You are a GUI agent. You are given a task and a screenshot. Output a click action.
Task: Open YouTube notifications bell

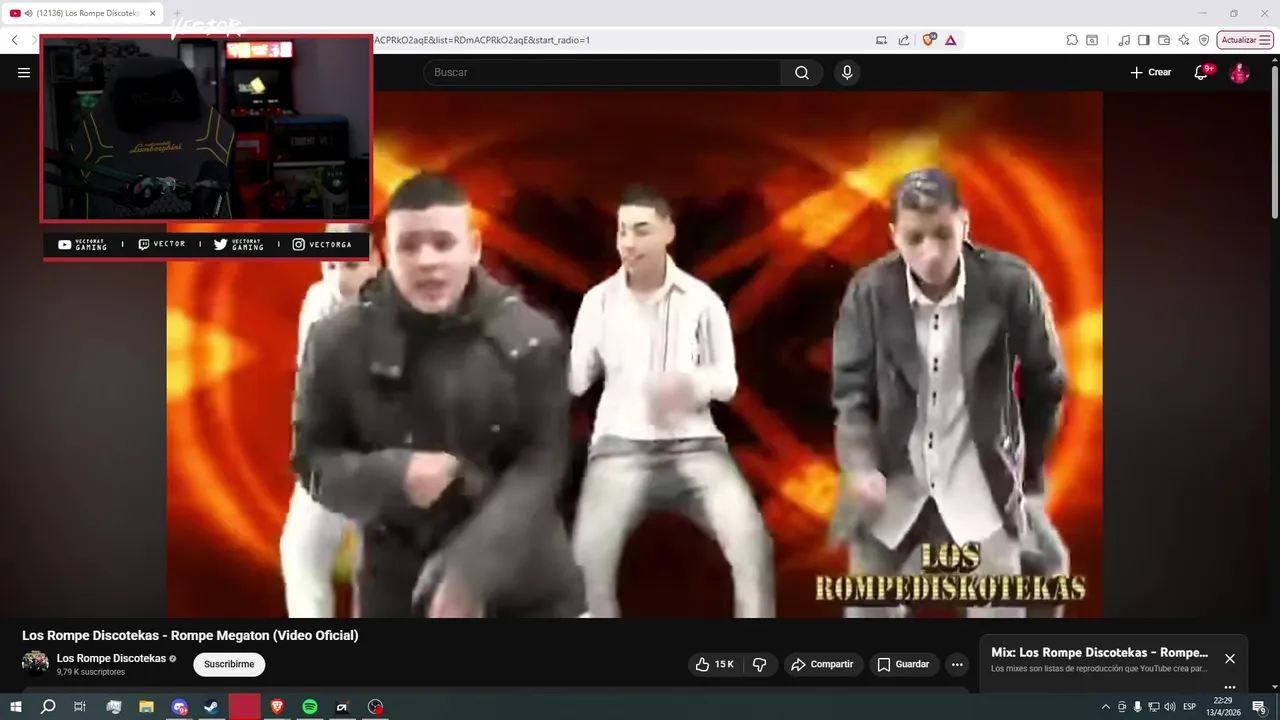point(1201,72)
